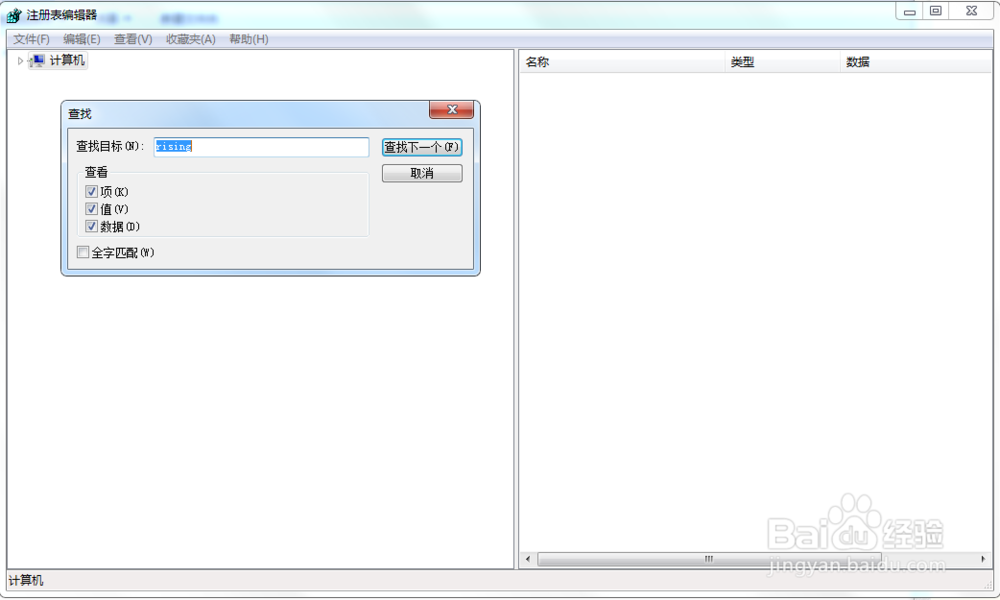
Task: Click the 名称 column header
Action: tap(622, 62)
